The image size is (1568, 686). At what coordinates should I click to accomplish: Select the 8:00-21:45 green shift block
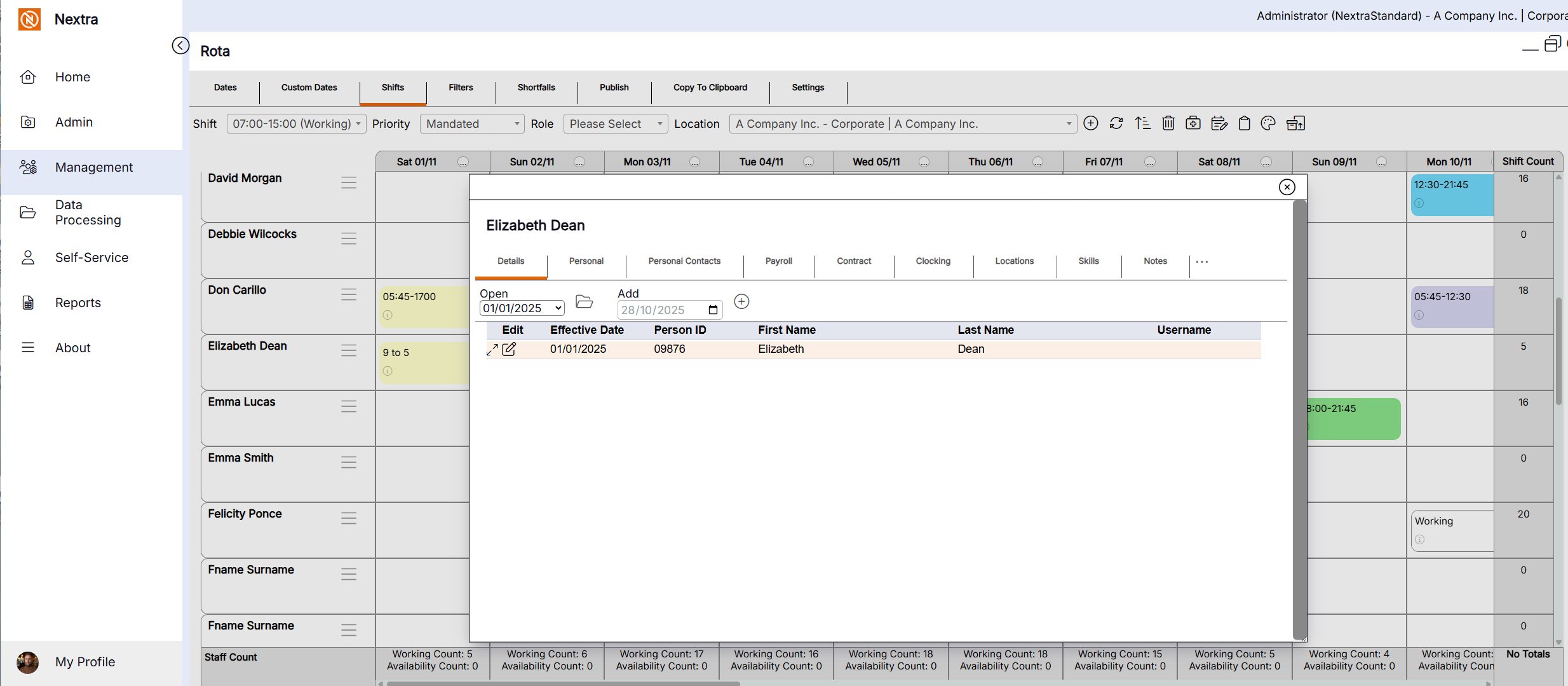(1354, 418)
